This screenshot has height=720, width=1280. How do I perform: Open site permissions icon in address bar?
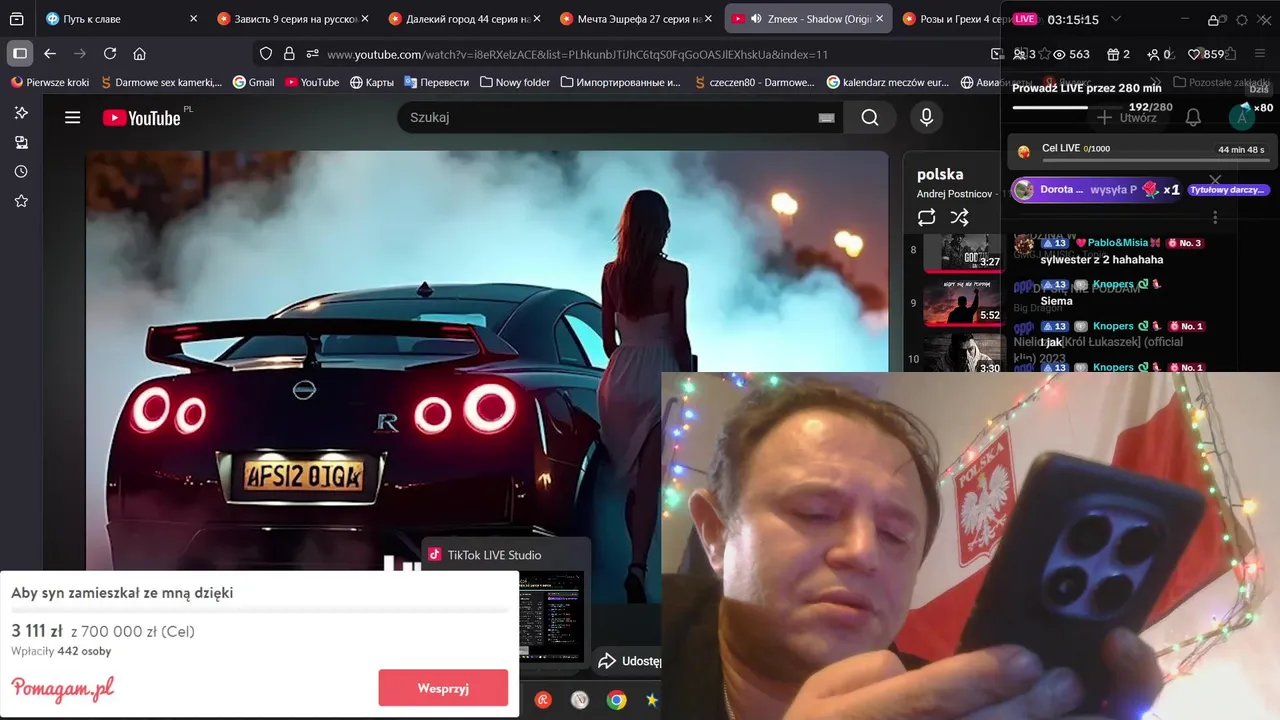[x=312, y=54]
